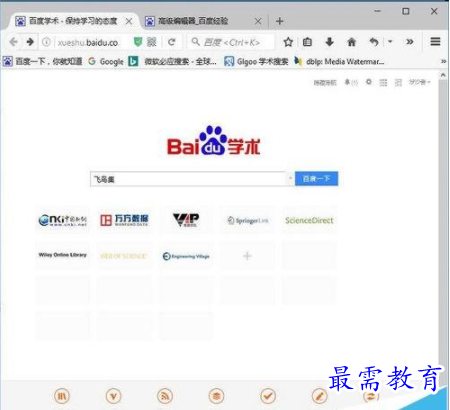Expand the user account dropdown at top right
The height and width of the screenshot is (410, 450).
click(x=420, y=82)
